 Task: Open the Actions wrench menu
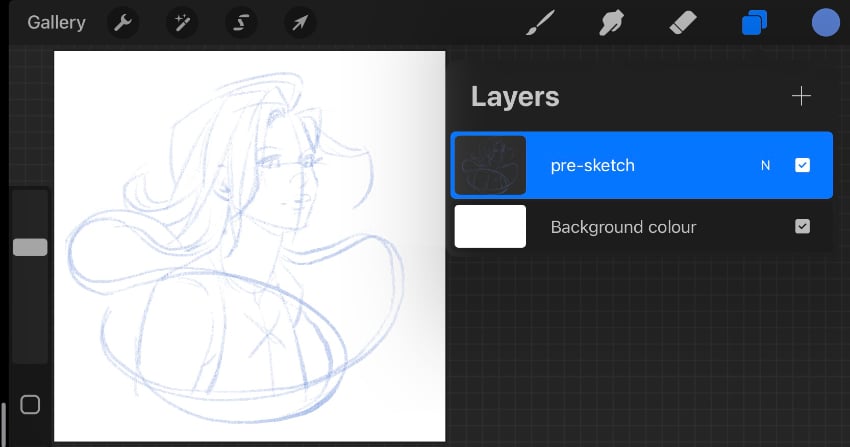click(x=123, y=23)
